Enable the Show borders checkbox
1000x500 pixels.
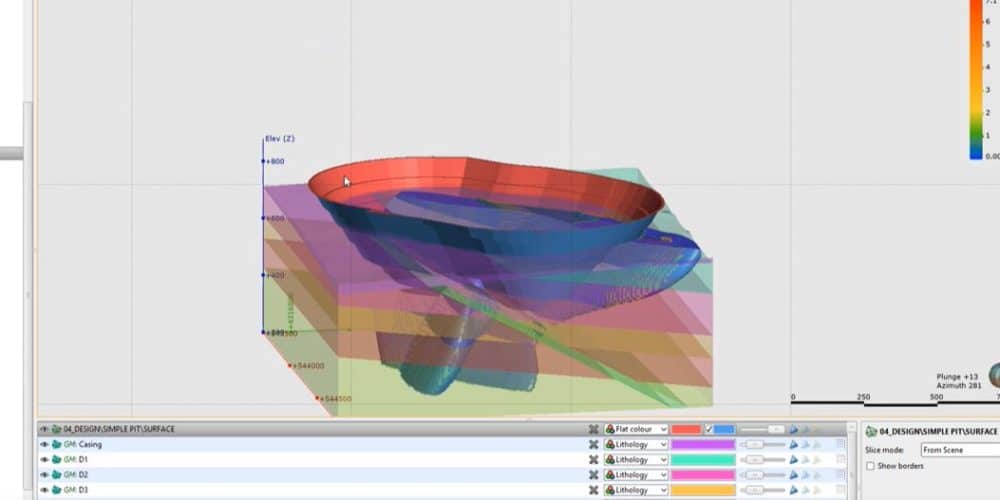coord(871,466)
